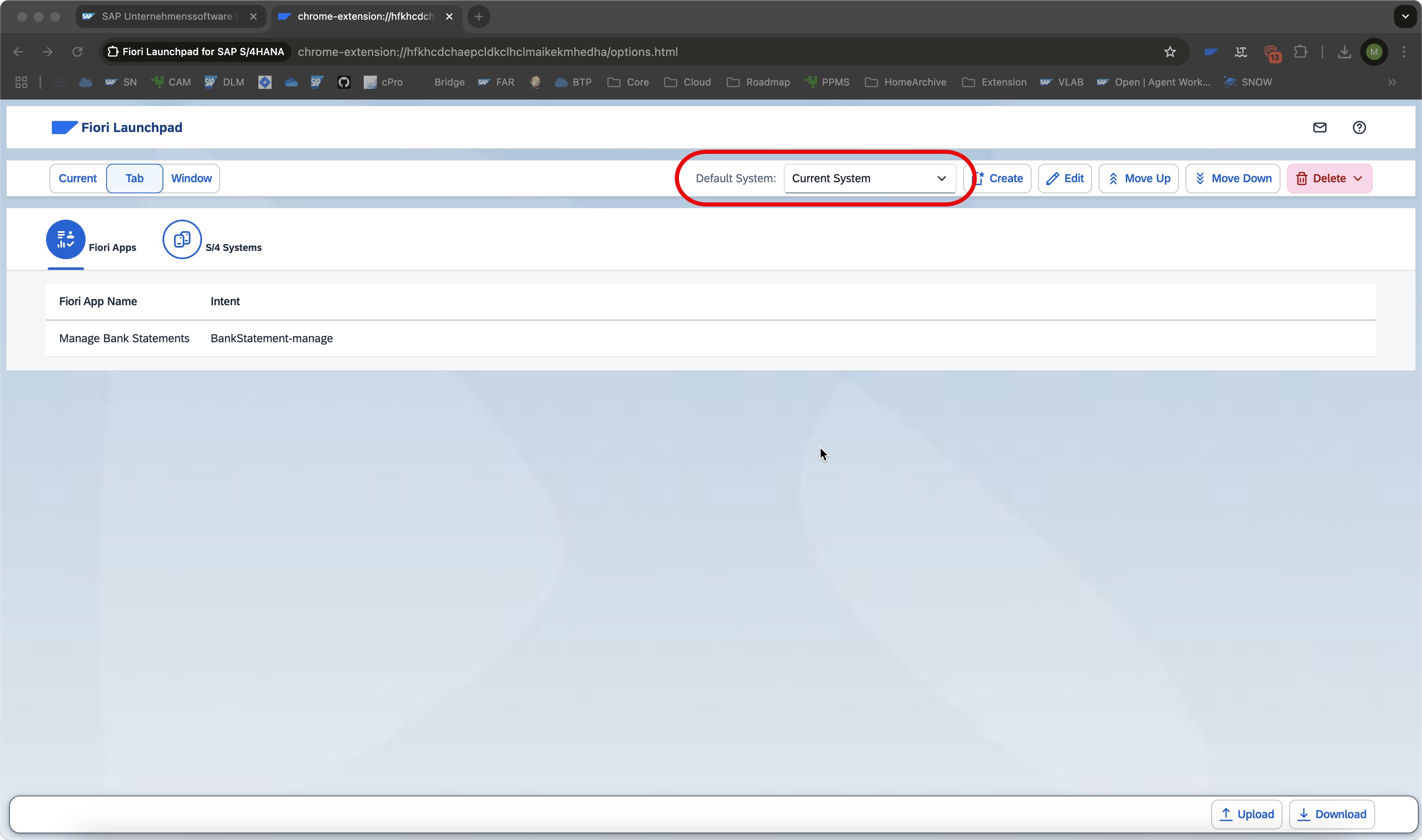Open the Chrome profile avatar M

(1374, 52)
